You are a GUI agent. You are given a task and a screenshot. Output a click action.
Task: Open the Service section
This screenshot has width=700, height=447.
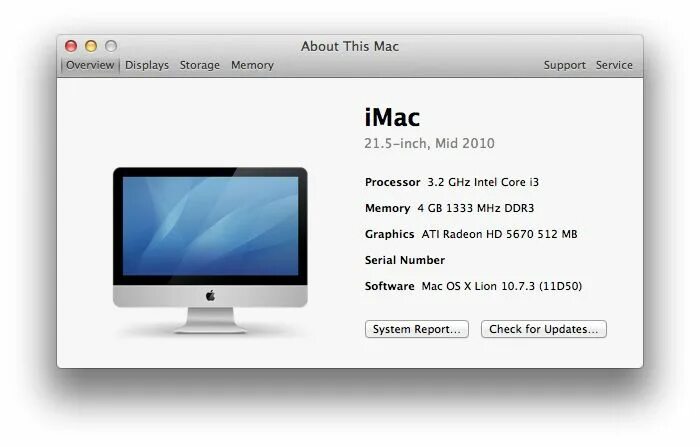[614, 65]
